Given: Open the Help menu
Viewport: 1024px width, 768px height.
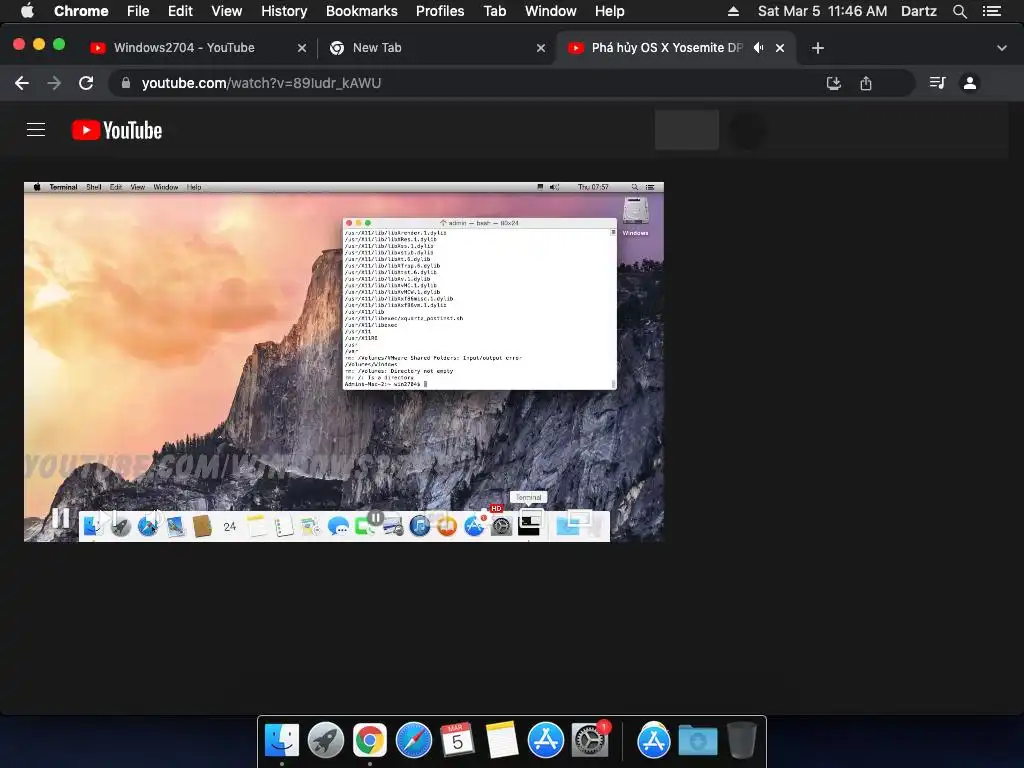Looking at the screenshot, I should [x=609, y=11].
